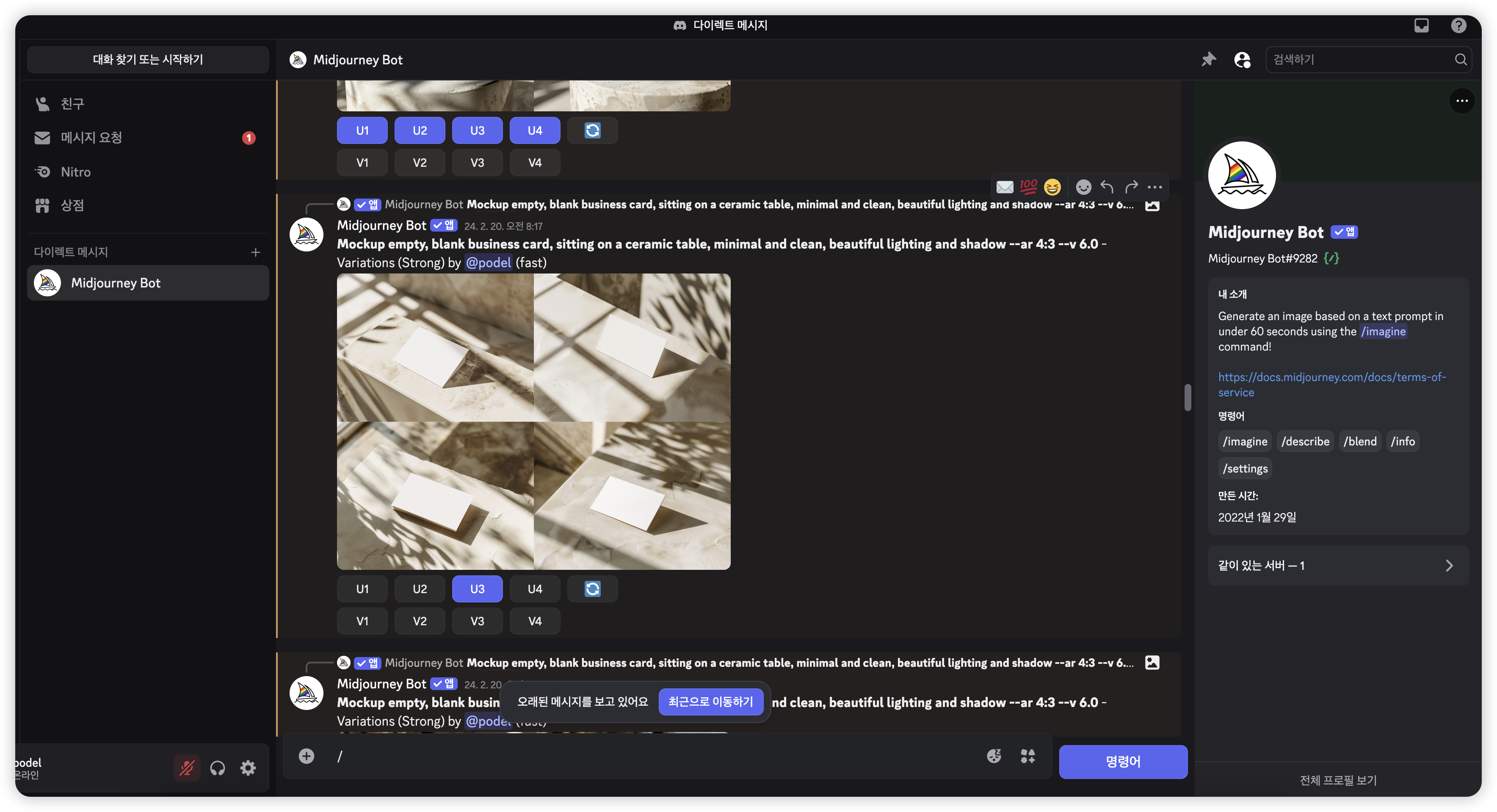Re-roll the middle image grid
The width and height of the screenshot is (1497, 812).
point(592,589)
